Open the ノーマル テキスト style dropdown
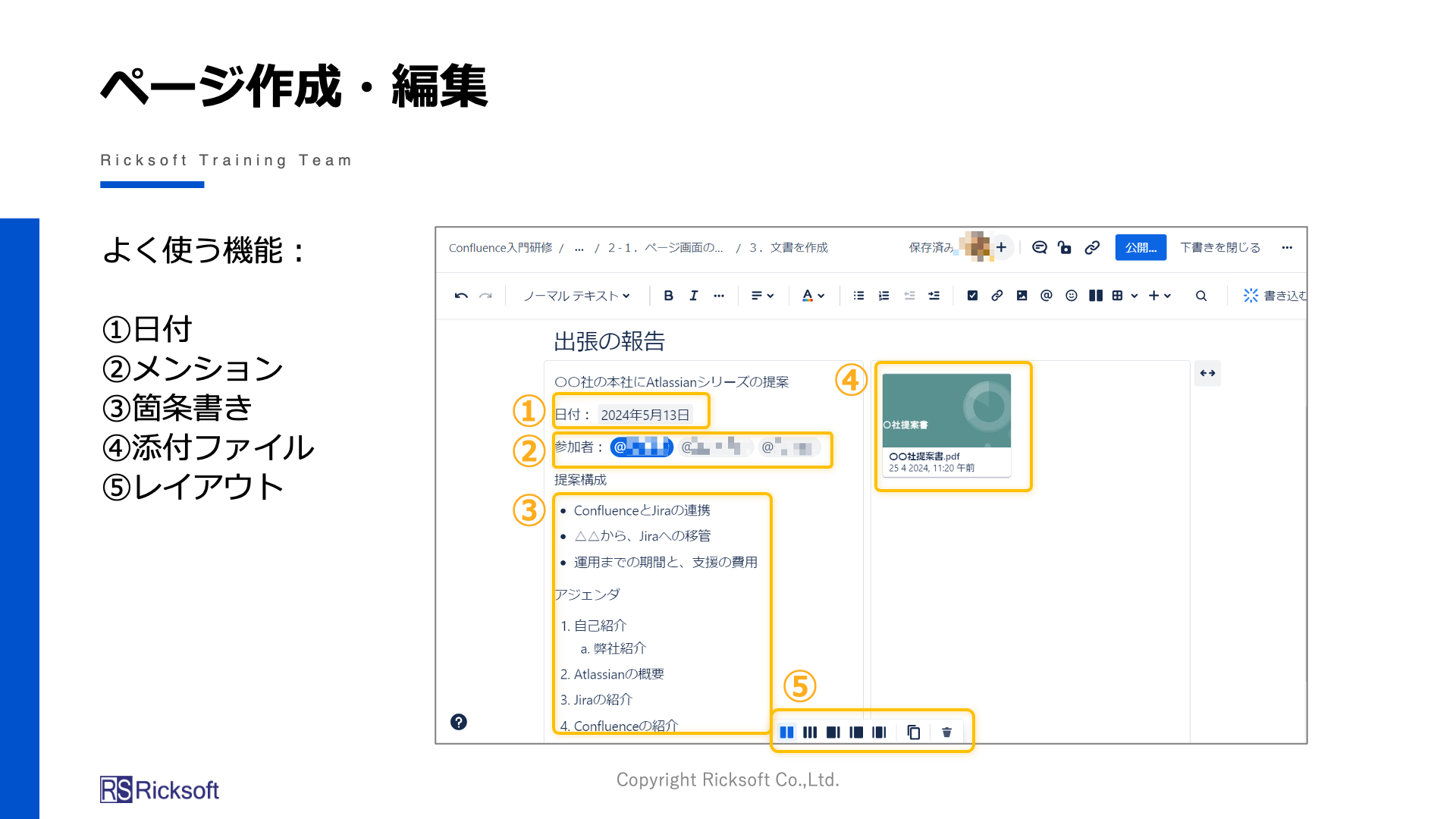Screen dimensions: 1456x819 (576, 296)
